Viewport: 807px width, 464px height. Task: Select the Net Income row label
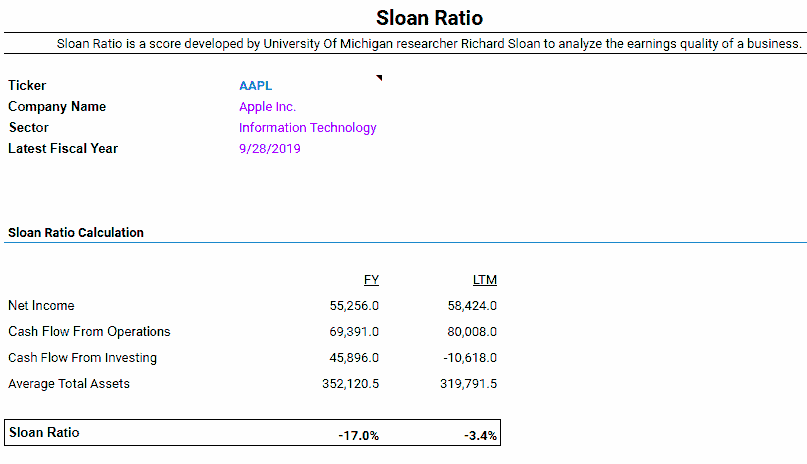pyautogui.click(x=41, y=306)
